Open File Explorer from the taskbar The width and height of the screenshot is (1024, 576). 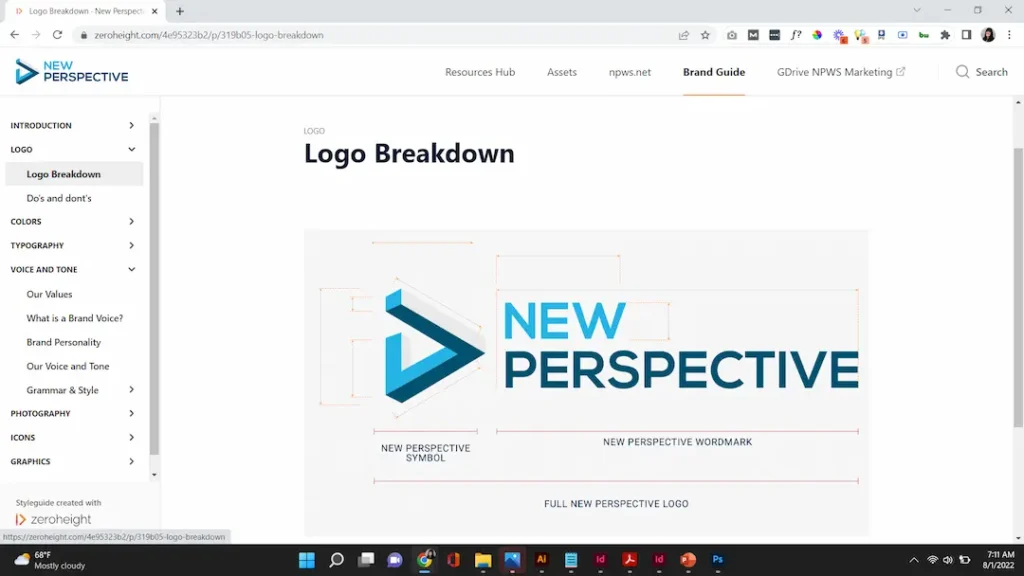(x=483, y=560)
